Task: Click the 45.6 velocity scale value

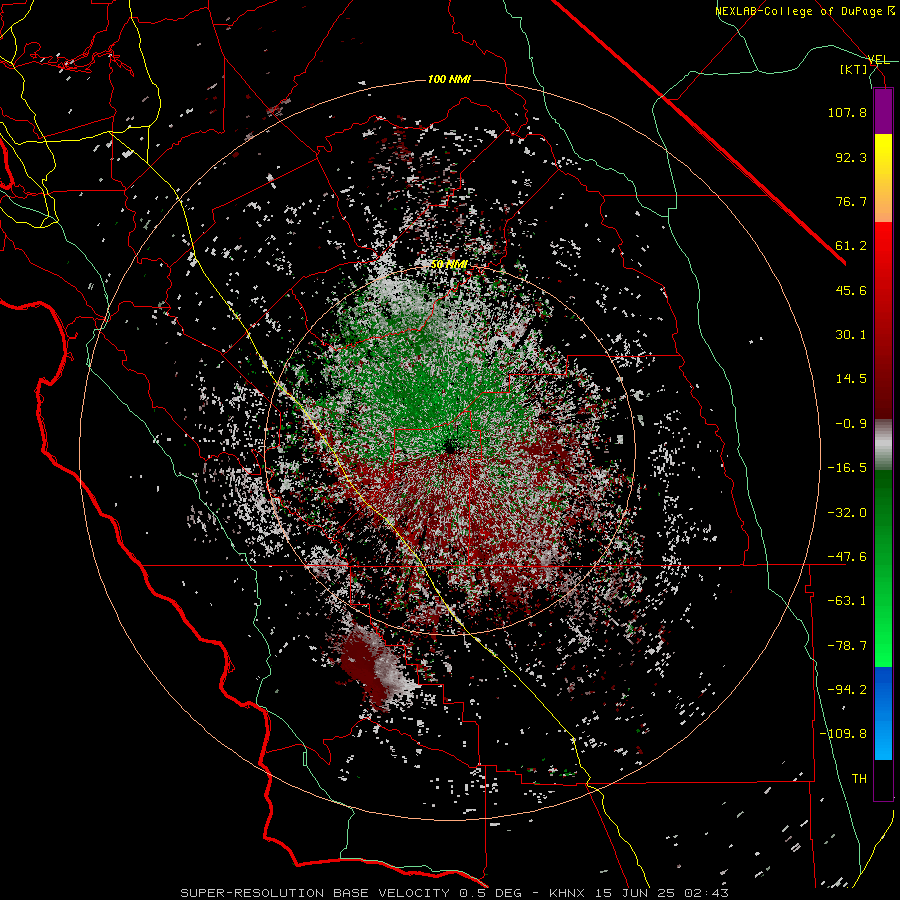Action: tap(851, 290)
